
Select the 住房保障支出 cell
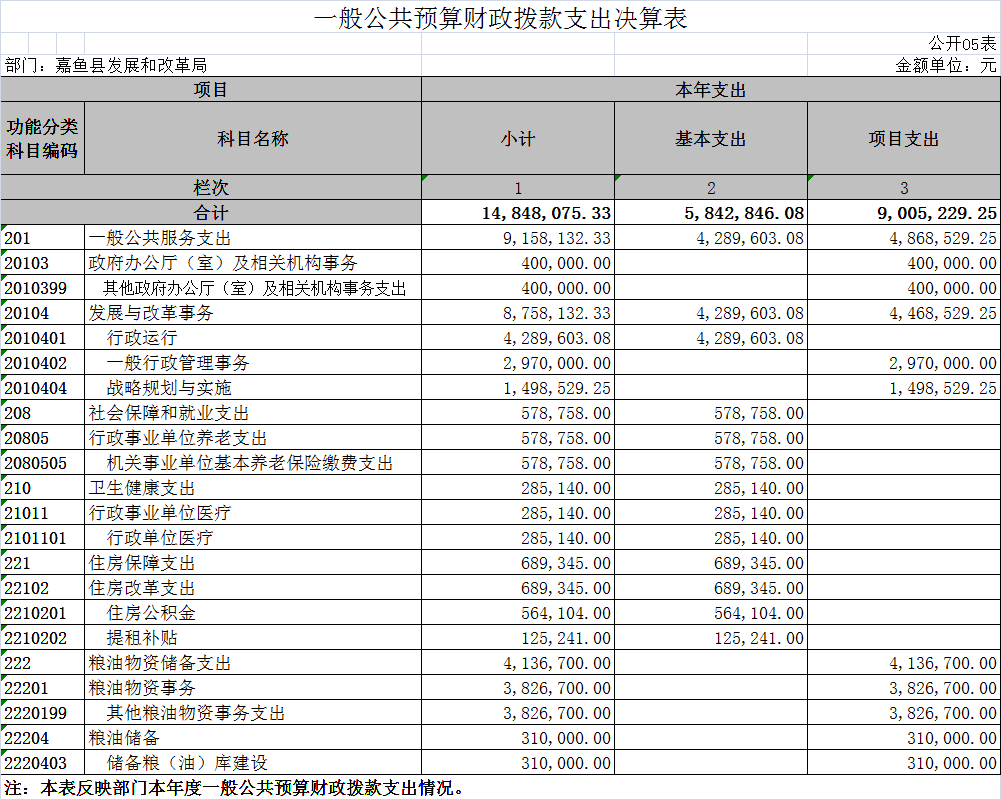253,562
